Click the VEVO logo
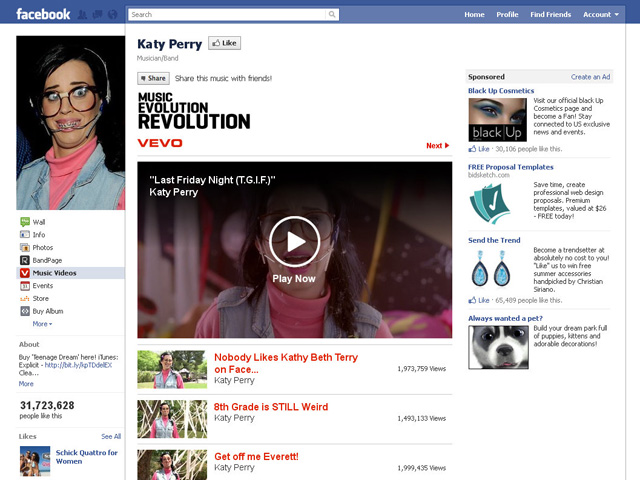640x480 pixels. pos(160,143)
